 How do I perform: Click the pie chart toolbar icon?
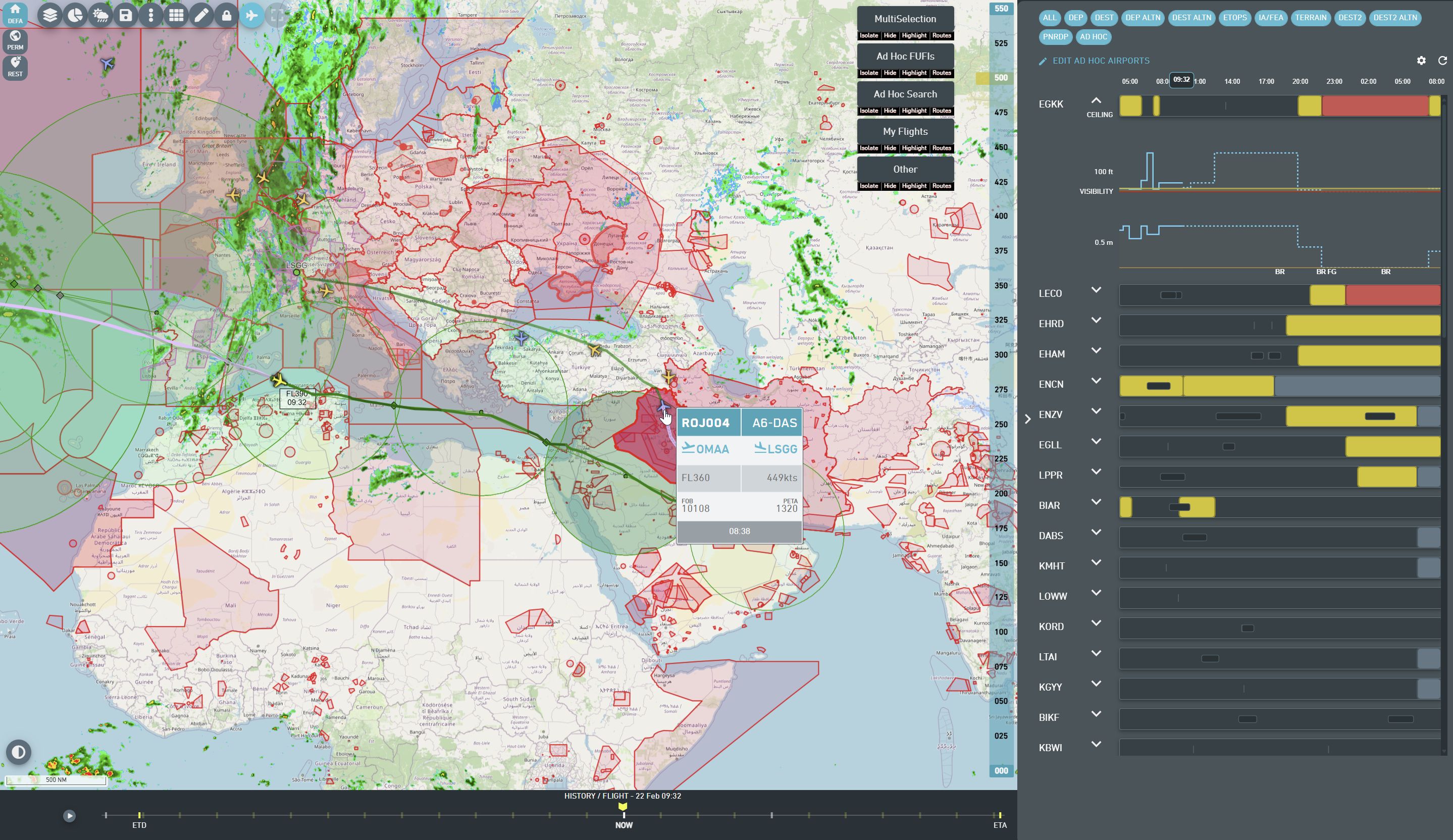pyautogui.click(x=76, y=15)
